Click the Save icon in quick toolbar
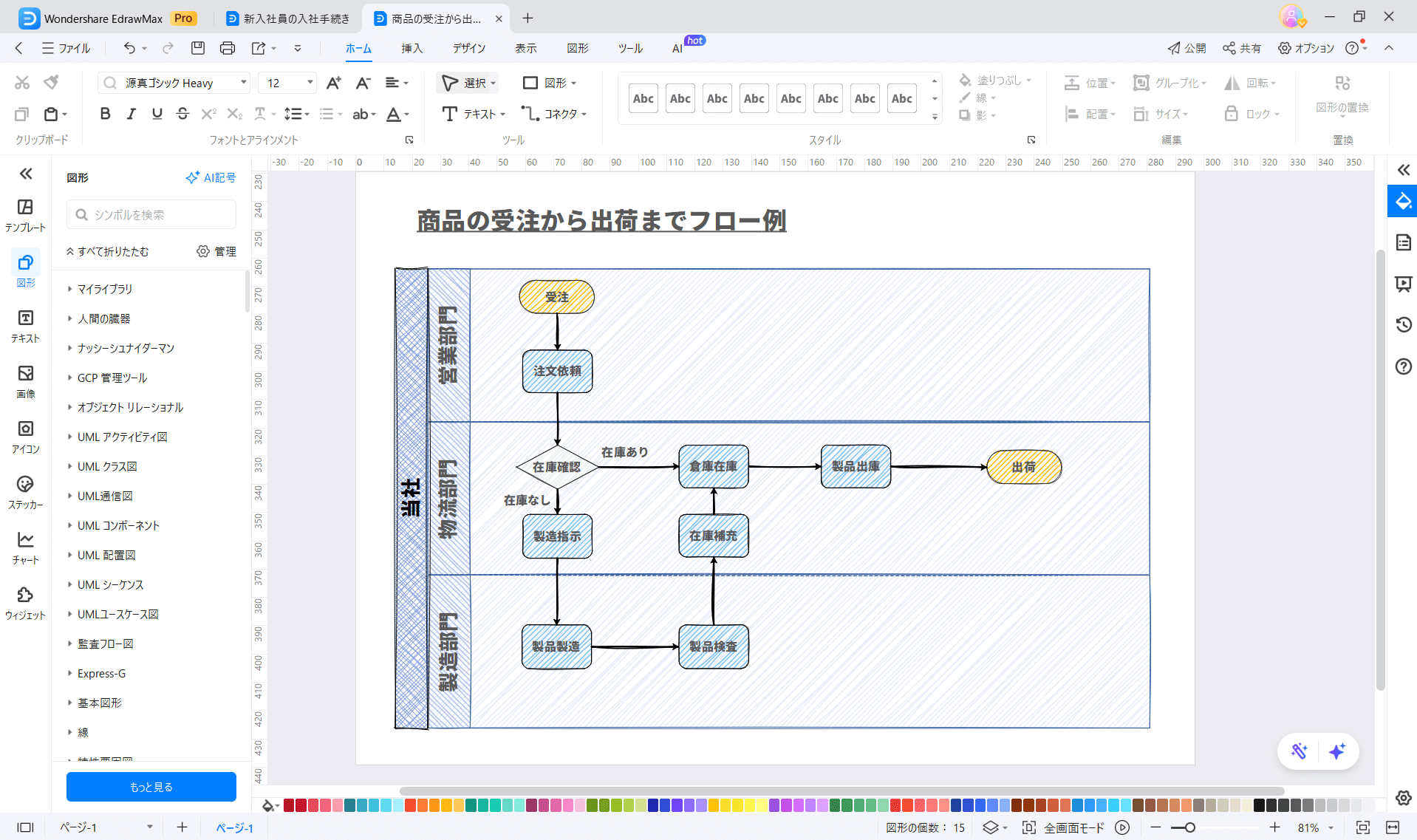This screenshot has height=840, width=1417. pos(198,48)
